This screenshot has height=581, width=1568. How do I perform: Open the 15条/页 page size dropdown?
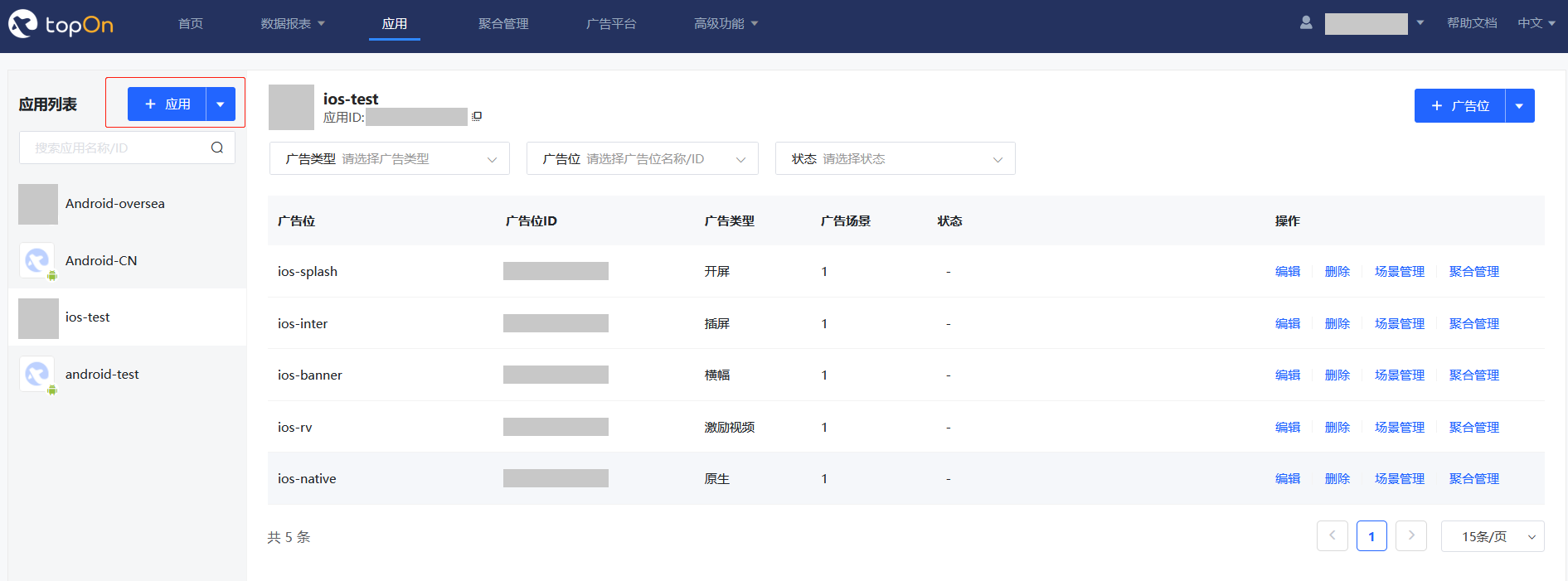[1493, 536]
